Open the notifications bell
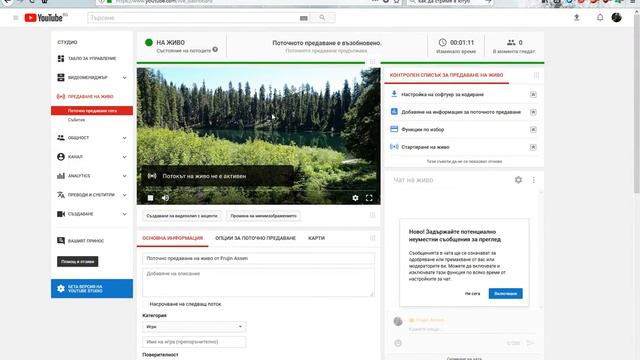Image resolution: width=640 pixels, height=360 pixels. [x=600, y=18]
